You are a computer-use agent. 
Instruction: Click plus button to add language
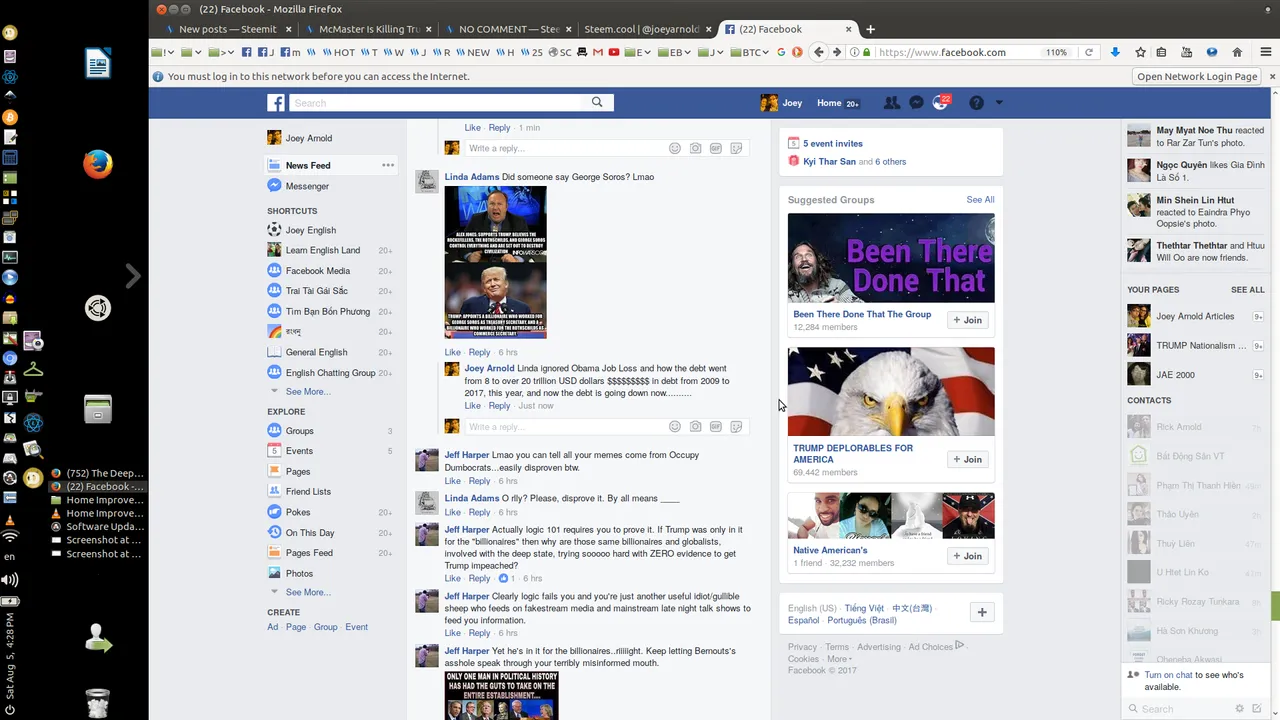pos(982,612)
